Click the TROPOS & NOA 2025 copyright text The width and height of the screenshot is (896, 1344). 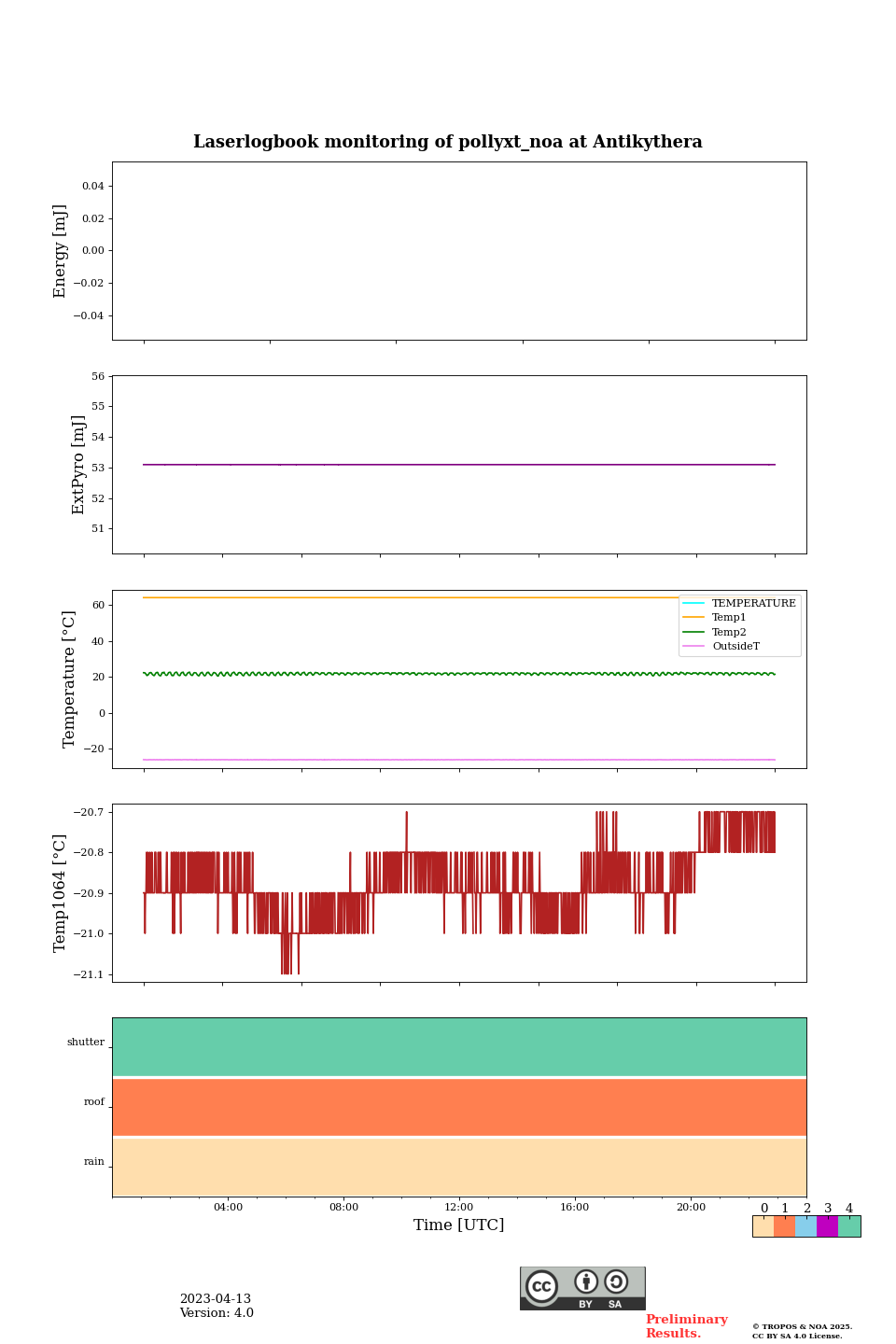click(x=803, y=1326)
